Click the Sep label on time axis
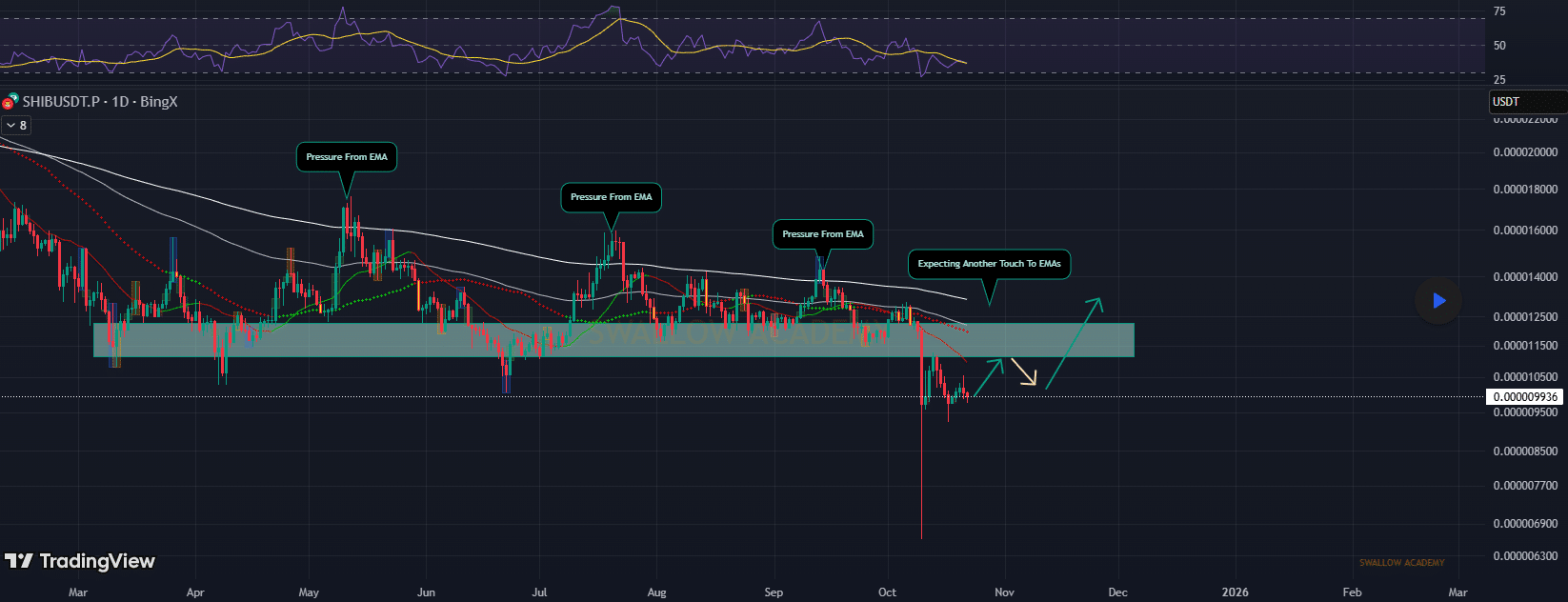This screenshot has width=1568, height=602. (774, 592)
